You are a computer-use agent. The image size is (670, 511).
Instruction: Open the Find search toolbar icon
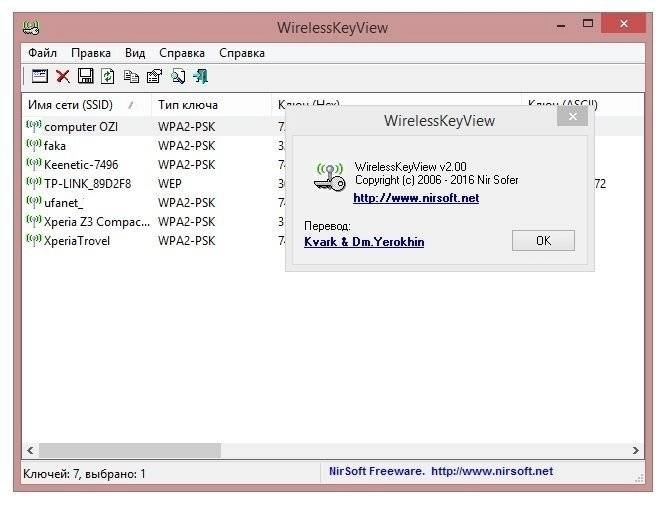(178, 76)
